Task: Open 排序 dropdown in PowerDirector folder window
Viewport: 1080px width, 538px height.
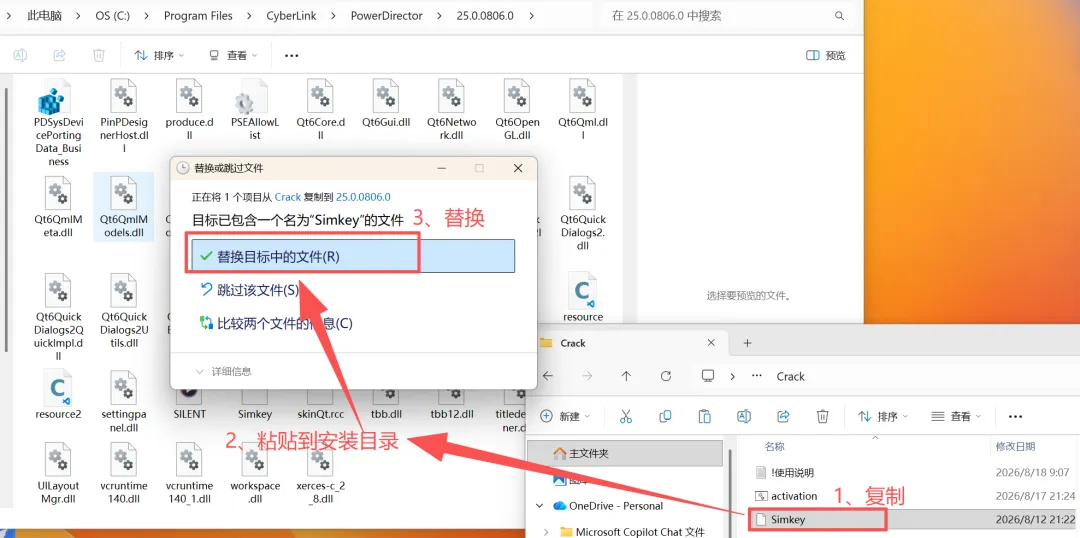Action: click(x=159, y=55)
